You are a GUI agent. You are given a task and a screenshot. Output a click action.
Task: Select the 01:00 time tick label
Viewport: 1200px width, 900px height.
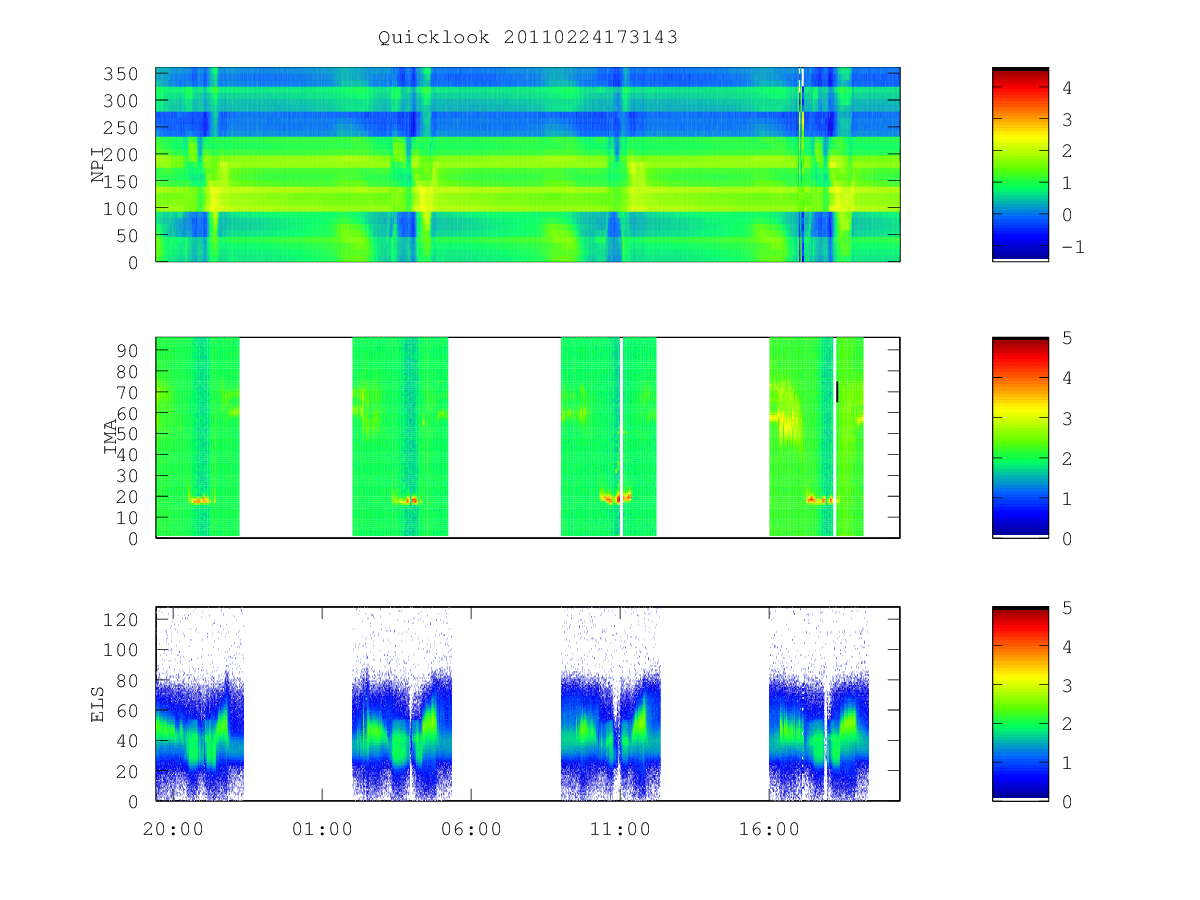pyautogui.click(x=322, y=829)
